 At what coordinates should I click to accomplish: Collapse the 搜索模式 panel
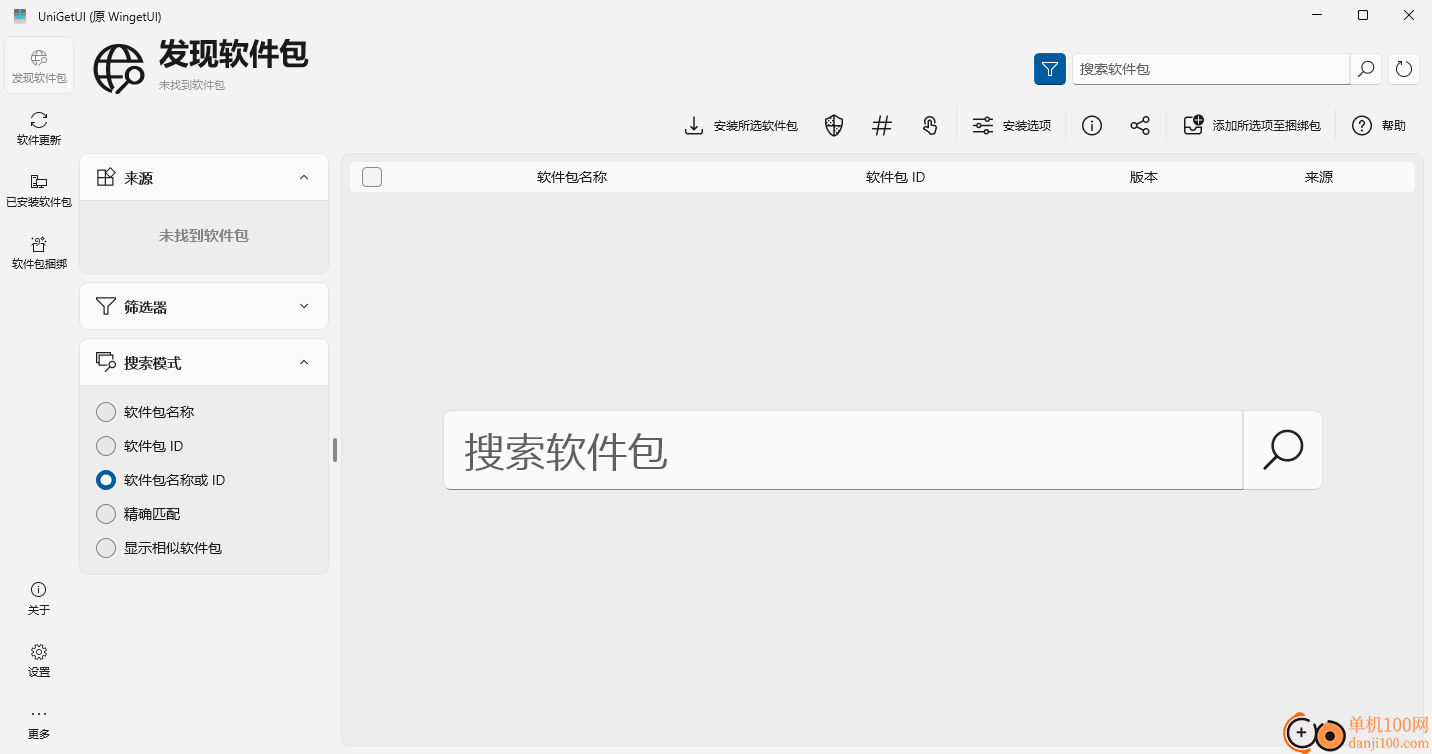[x=204, y=362]
